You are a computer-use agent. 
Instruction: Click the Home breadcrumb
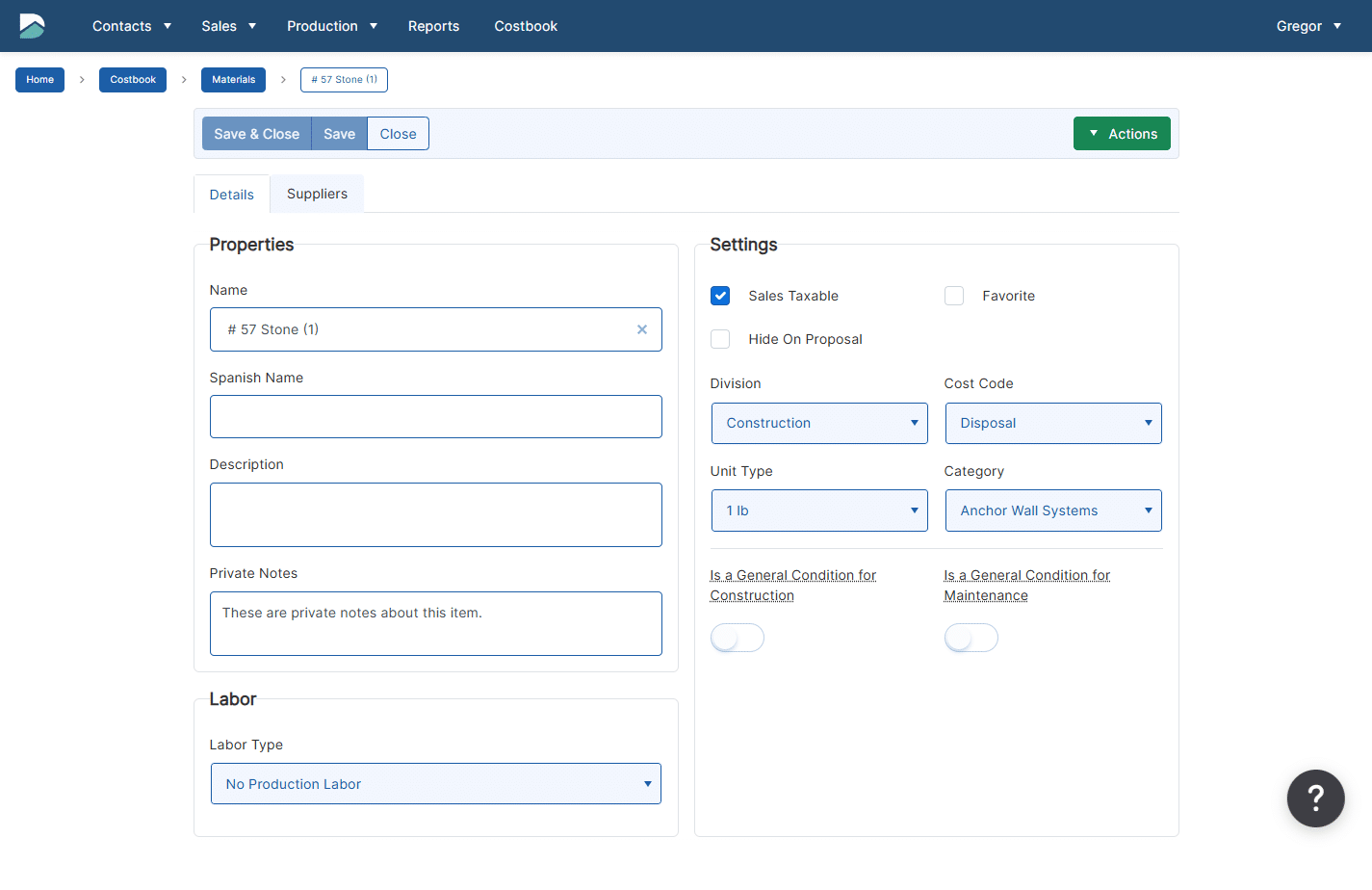tap(39, 80)
